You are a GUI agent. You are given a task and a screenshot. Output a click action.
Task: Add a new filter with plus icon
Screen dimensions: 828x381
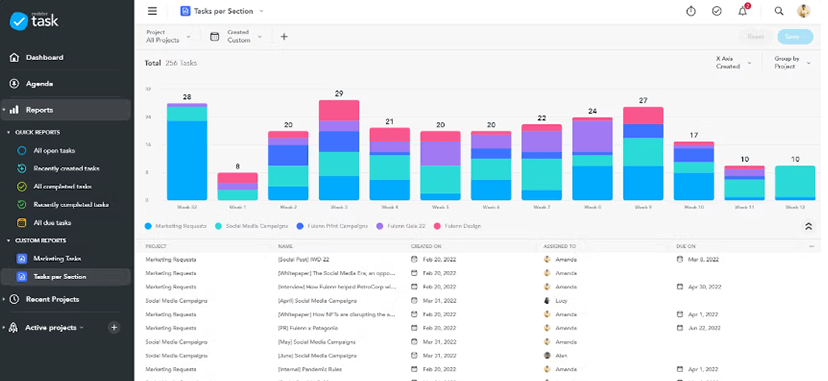[x=284, y=36]
